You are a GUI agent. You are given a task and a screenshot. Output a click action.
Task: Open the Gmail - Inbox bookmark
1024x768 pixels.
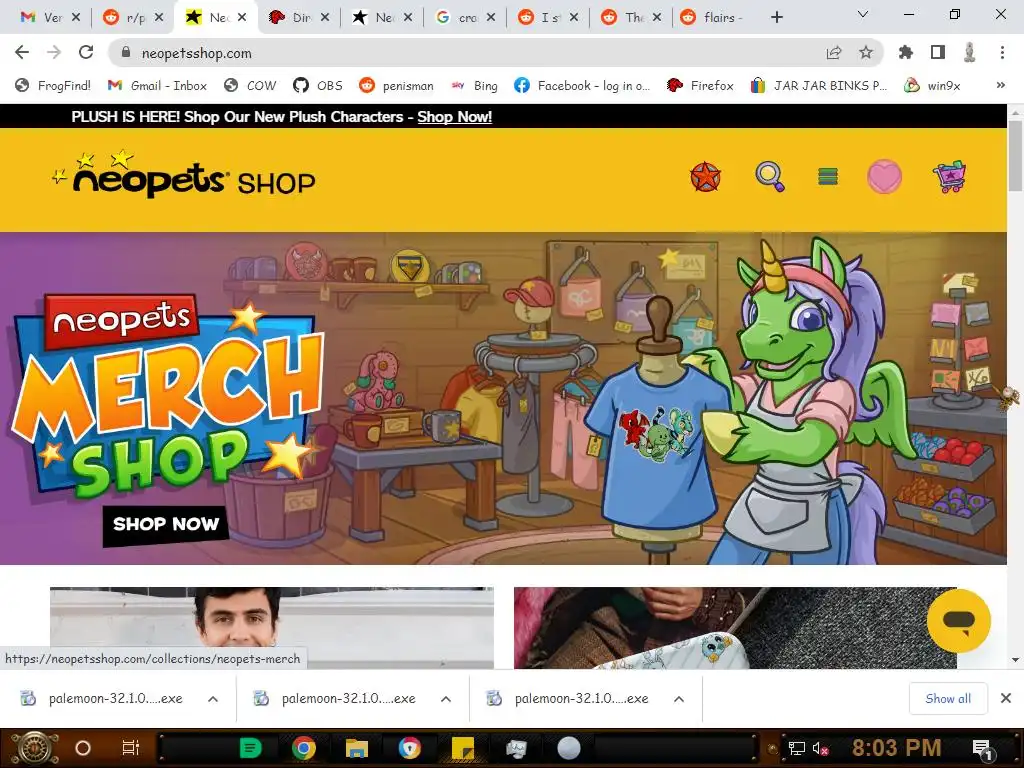157,86
